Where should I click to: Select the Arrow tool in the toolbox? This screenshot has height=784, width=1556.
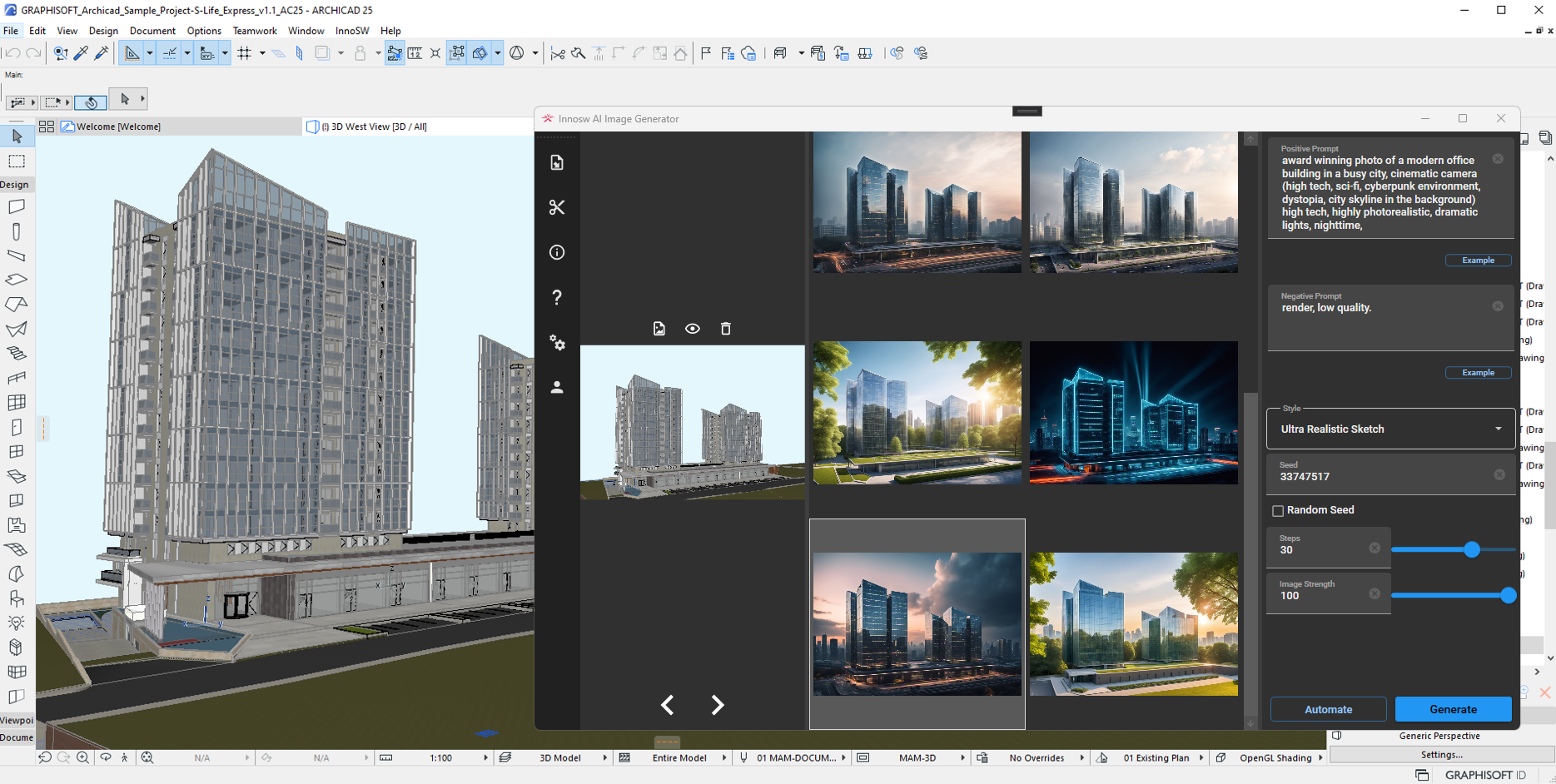click(x=17, y=136)
